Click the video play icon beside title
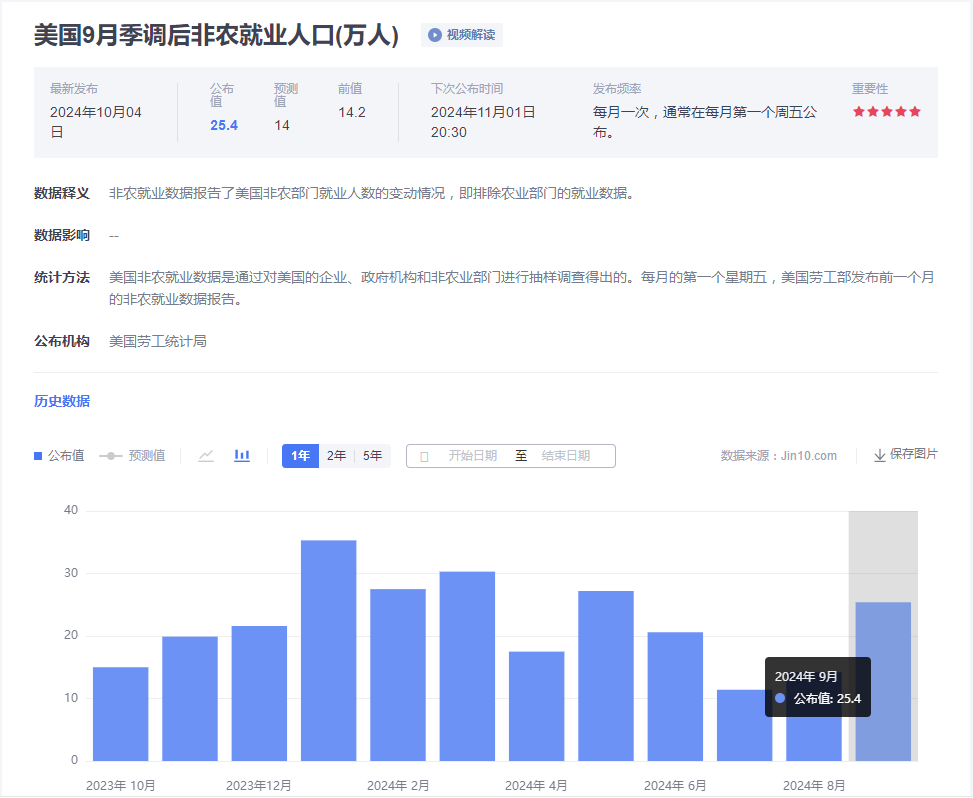 tap(435, 35)
